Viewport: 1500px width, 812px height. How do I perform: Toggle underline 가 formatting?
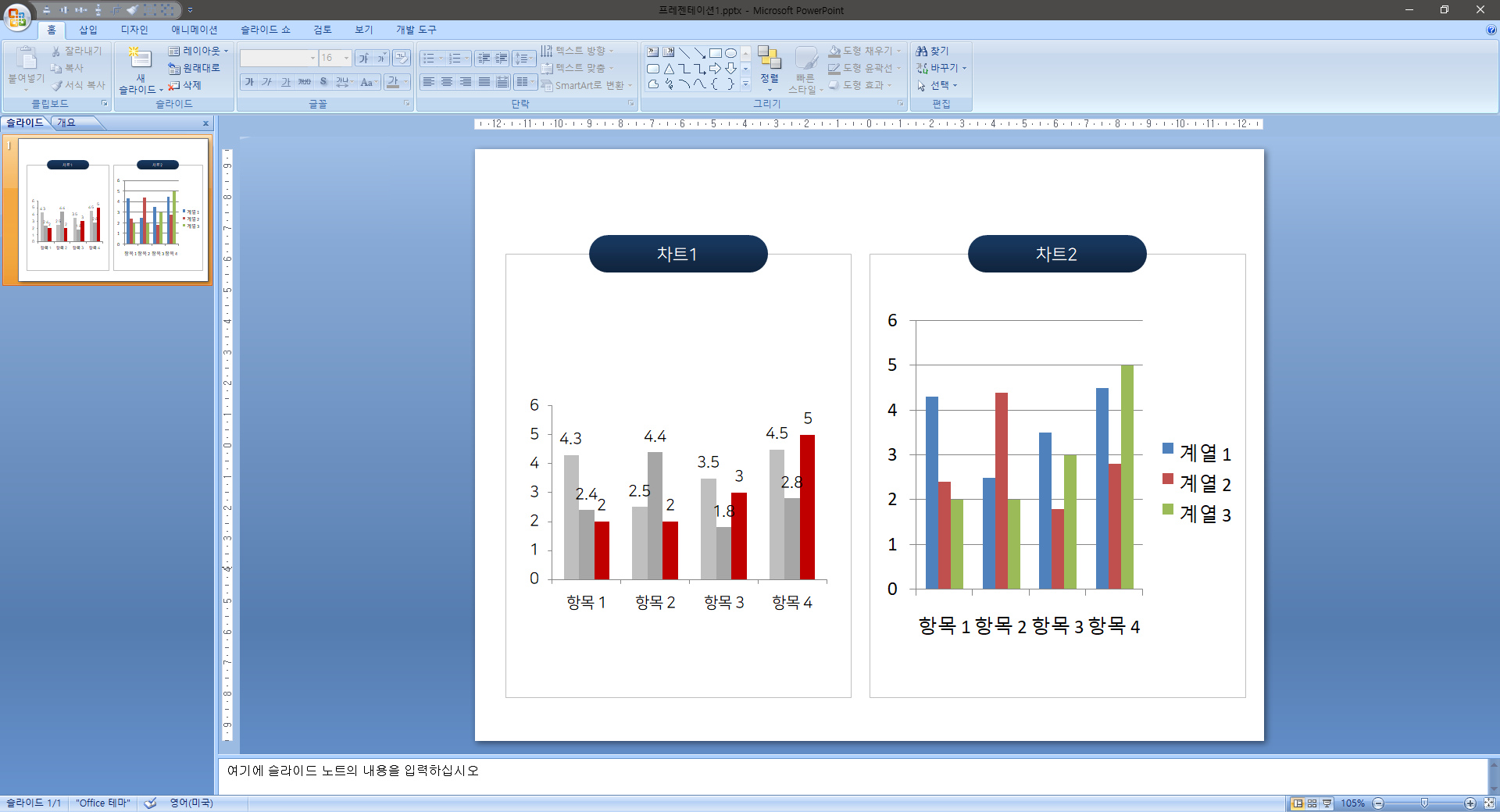pyautogui.click(x=286, y=82)
